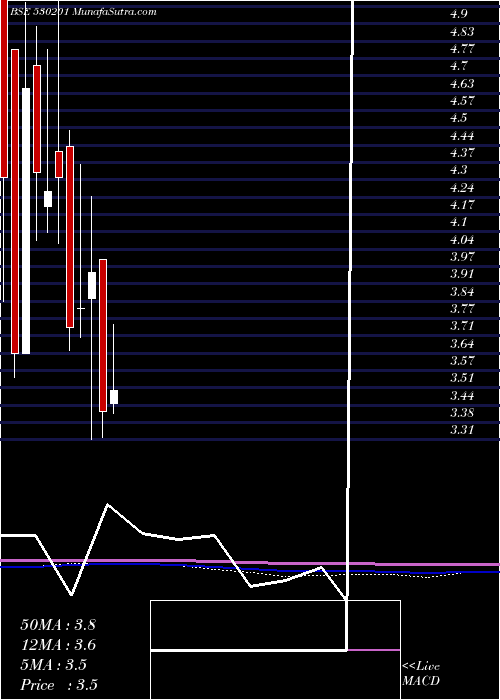The image size is (500, 700).
Task: Click the 3.31 price axis label
Action: [x=462, y=430]
